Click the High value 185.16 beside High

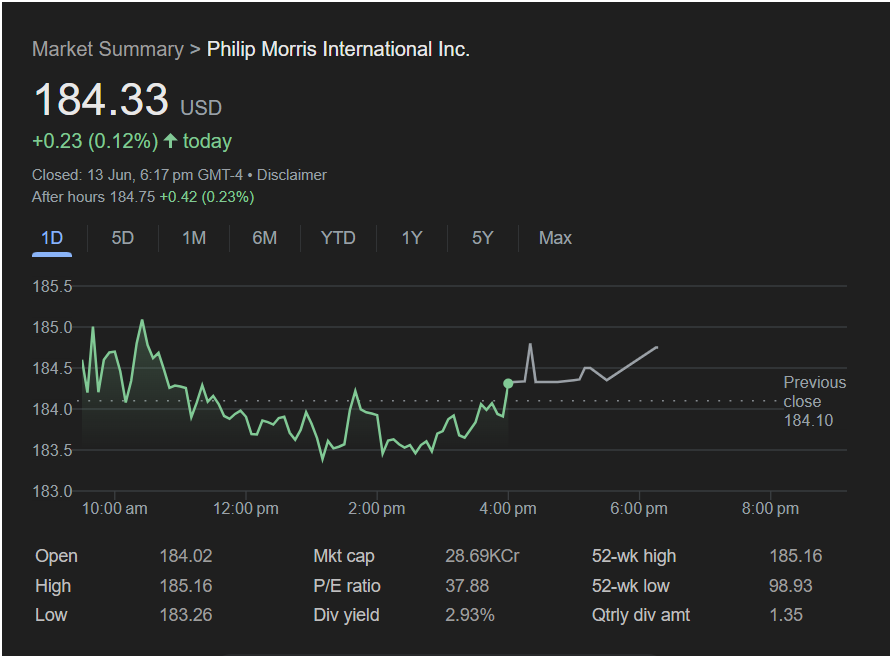[x=186, y=586]
